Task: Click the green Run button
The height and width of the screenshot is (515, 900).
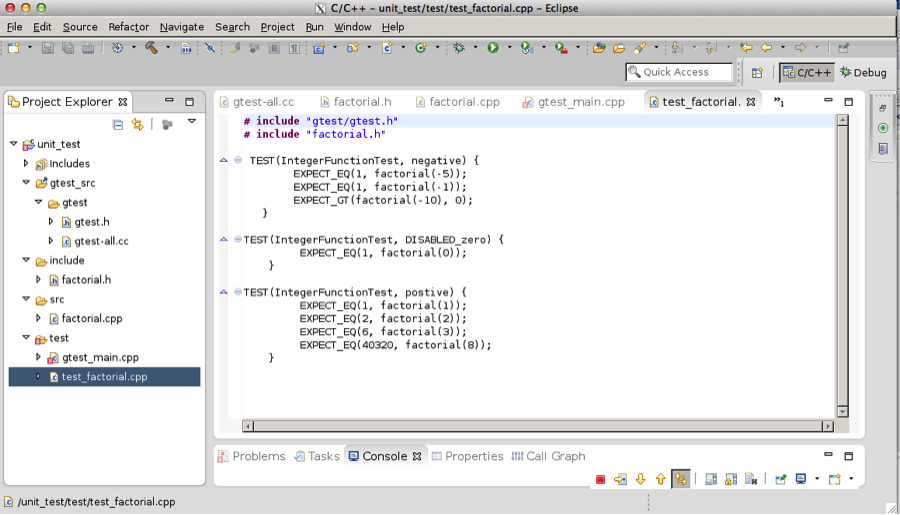Action: tap(492, 48)
